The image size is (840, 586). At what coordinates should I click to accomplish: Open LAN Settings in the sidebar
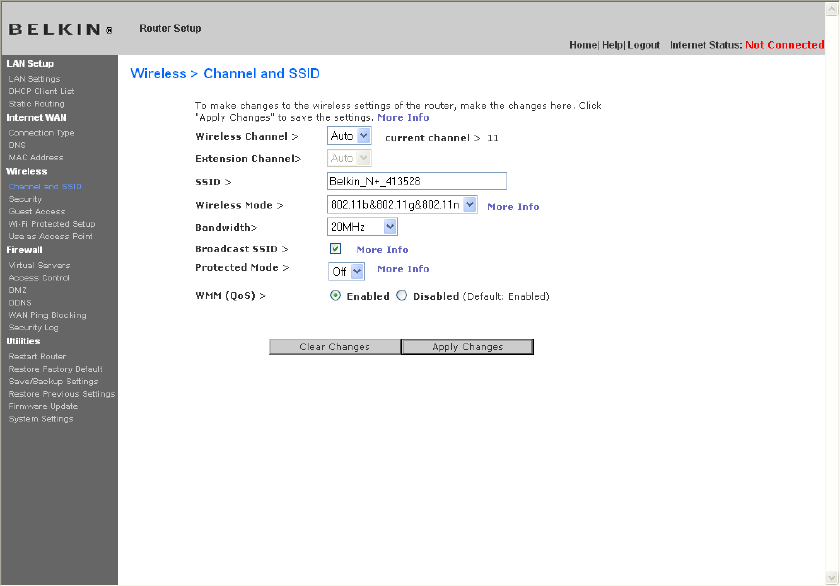(x=34, y=79)
